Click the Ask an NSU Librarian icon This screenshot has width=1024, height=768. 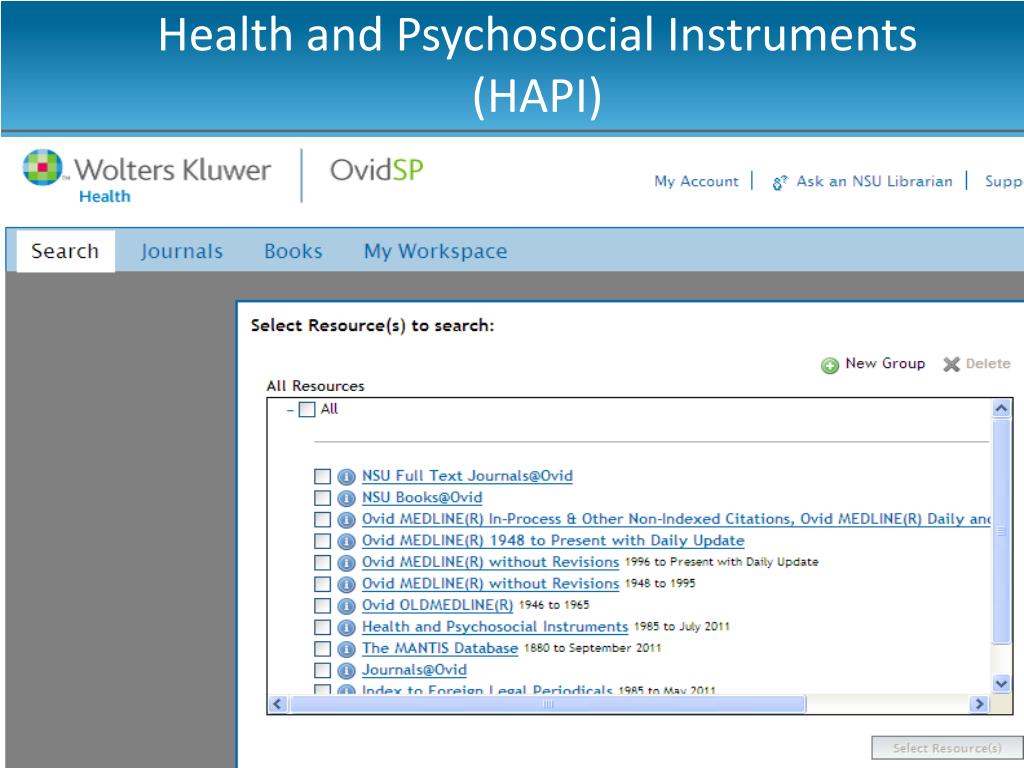tap(780, 183)
